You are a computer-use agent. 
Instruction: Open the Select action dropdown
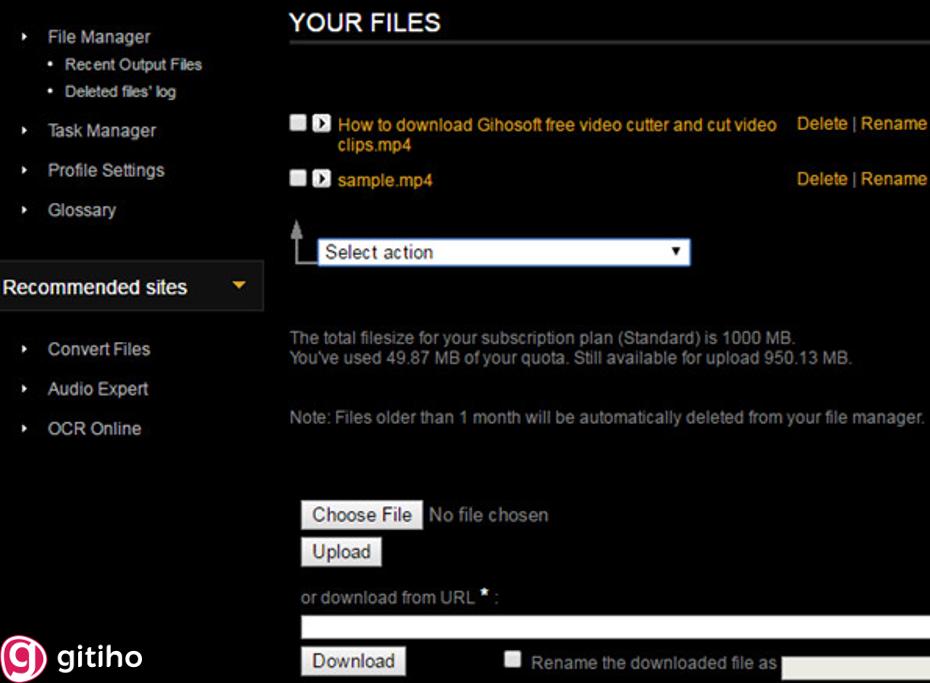(x=504, y=252)
